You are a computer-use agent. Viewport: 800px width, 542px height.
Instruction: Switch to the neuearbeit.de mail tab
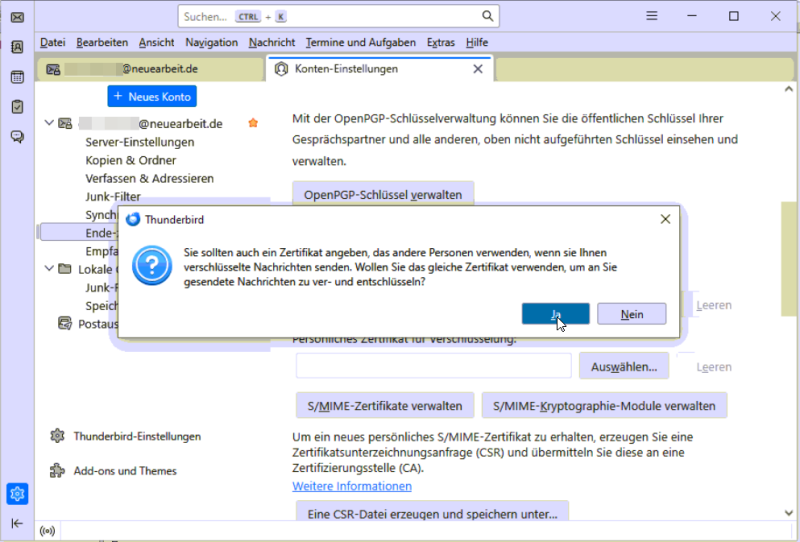tap(151, 69)
